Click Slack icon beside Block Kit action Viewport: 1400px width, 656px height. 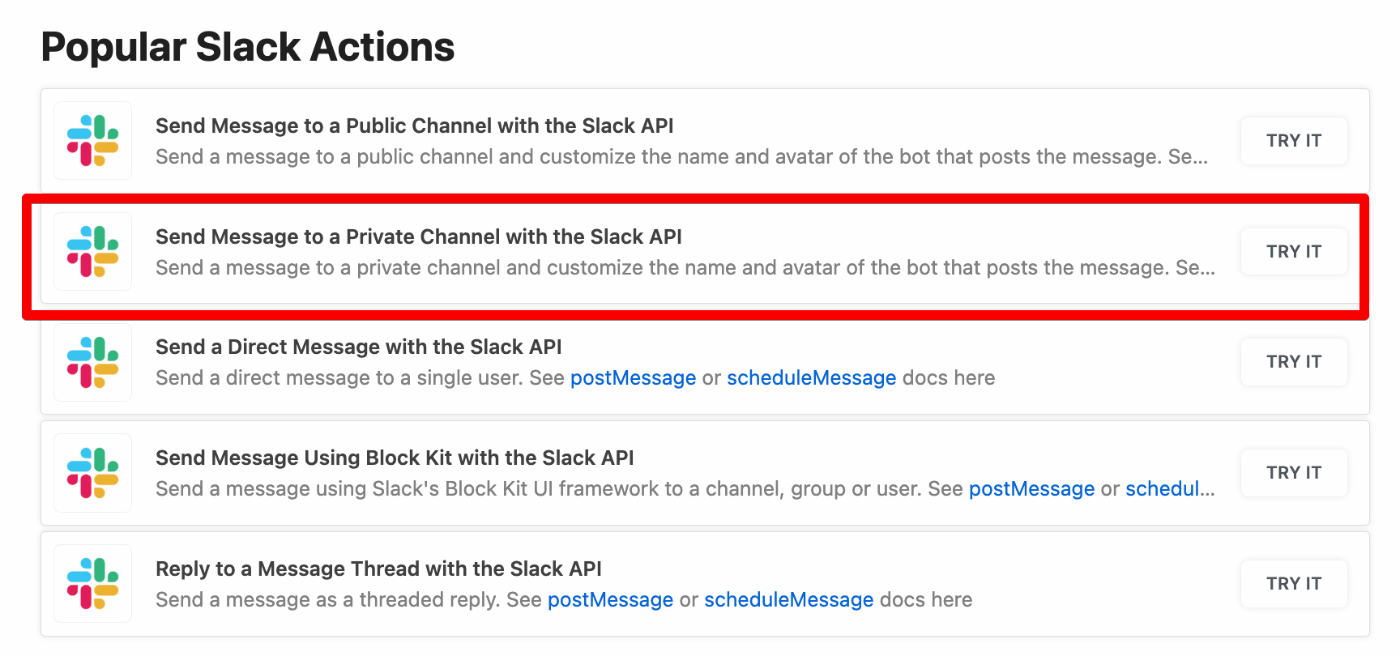[93, 473]
